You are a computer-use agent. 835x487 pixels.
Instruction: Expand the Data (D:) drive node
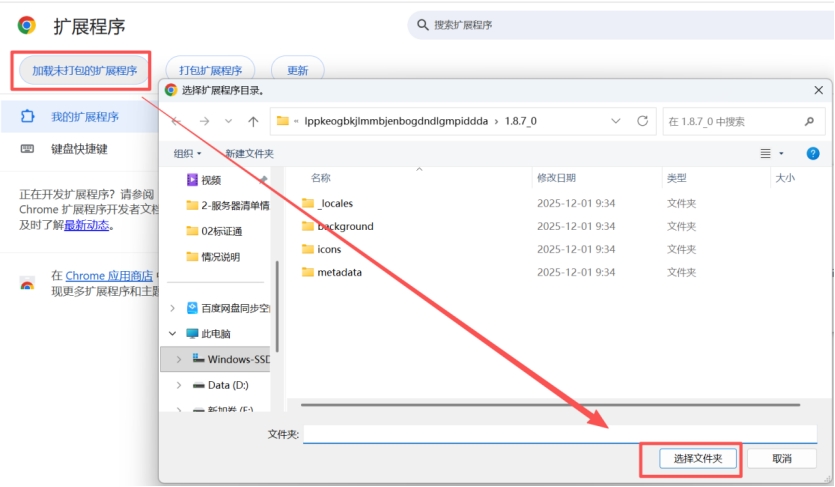click(x=178, y=385)
